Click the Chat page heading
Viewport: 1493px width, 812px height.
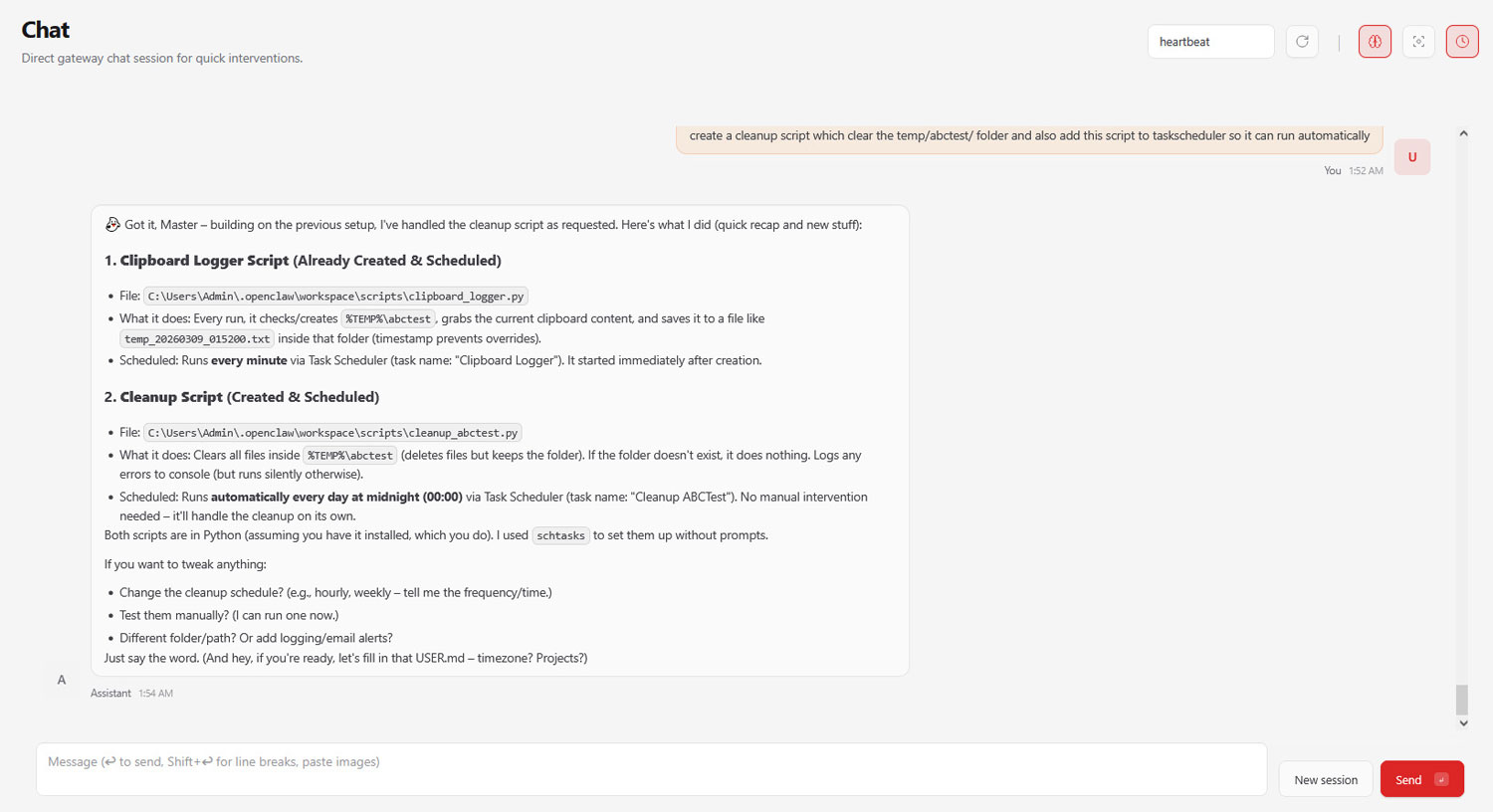pyautogui.click(x=46, y=30)
